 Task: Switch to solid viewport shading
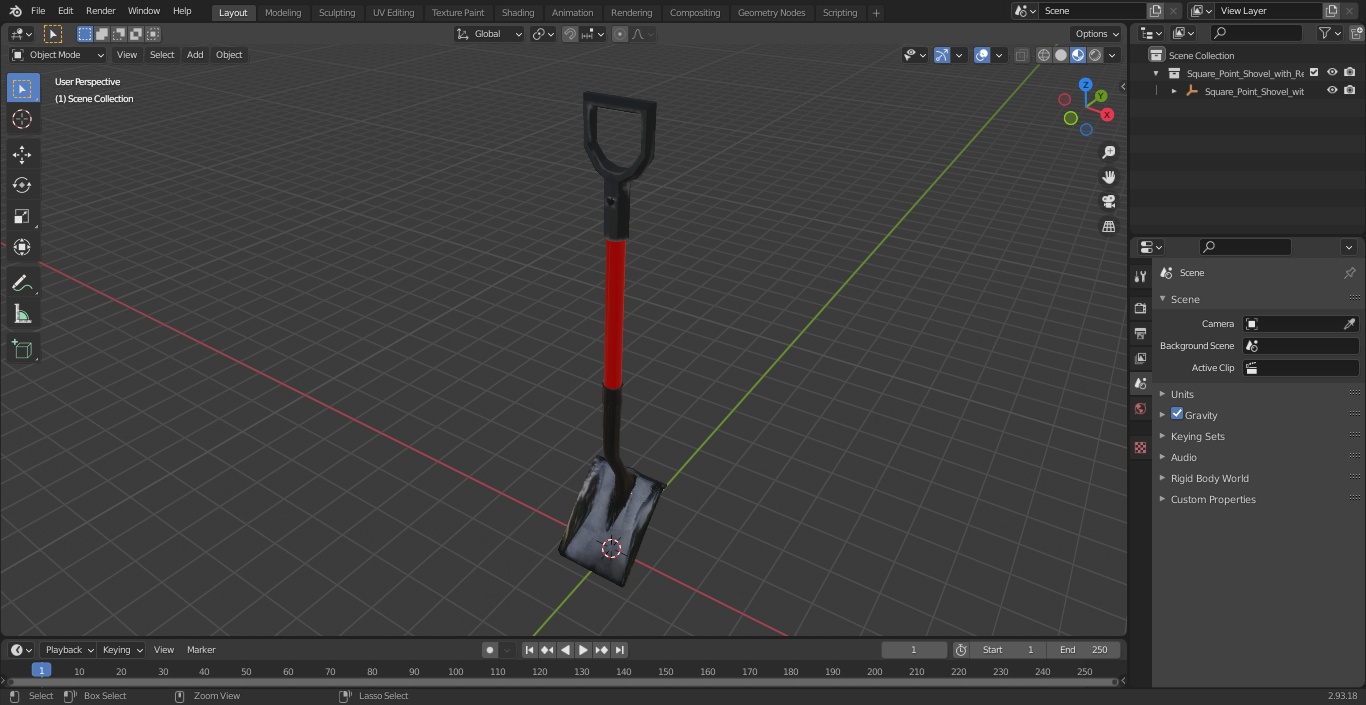tap(1061, 55)
